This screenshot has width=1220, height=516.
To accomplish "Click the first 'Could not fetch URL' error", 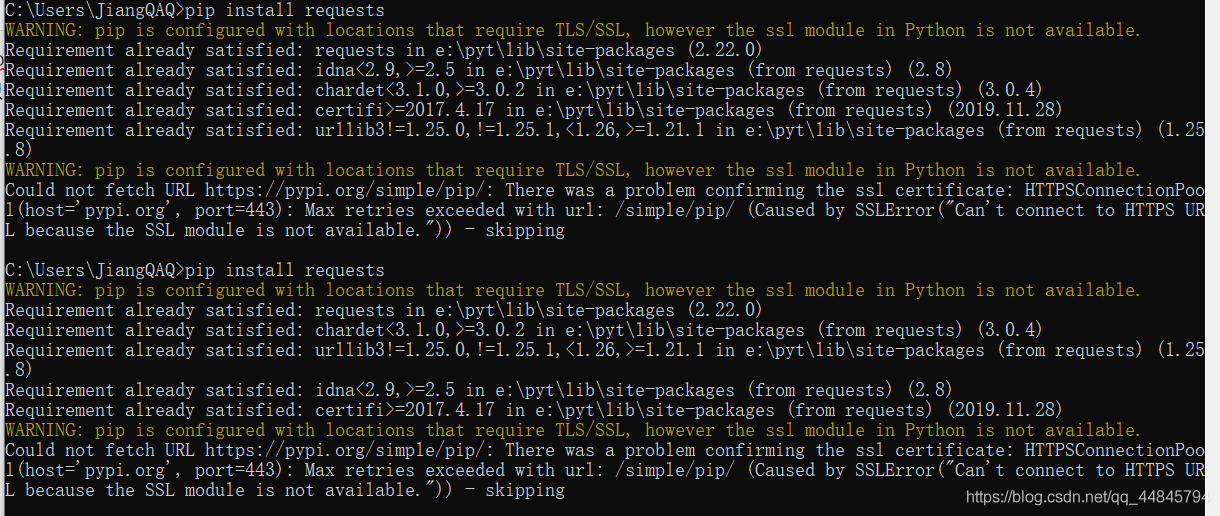I will point(102,190).
